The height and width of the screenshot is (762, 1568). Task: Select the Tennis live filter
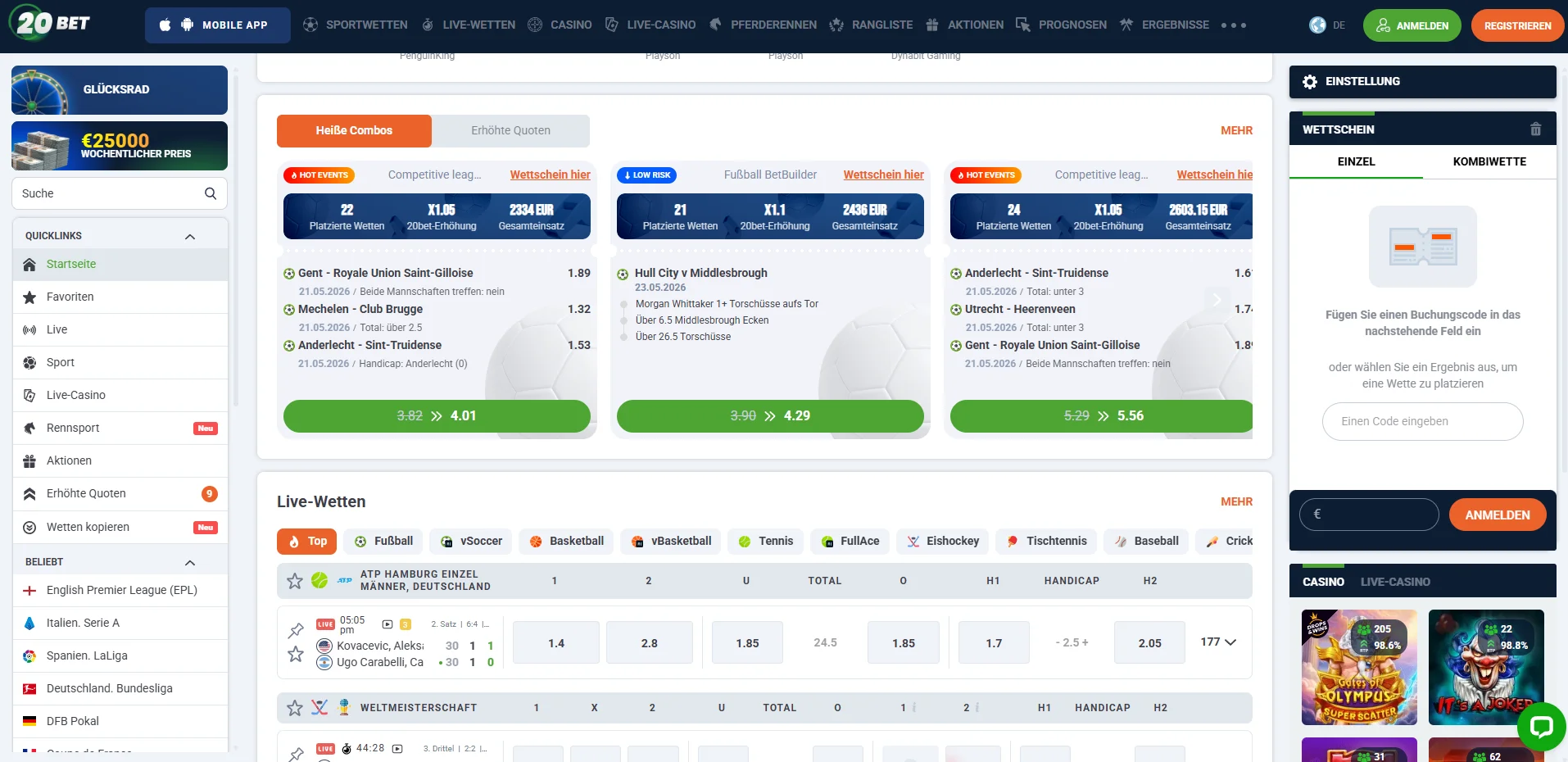click(x=765, y=541)
